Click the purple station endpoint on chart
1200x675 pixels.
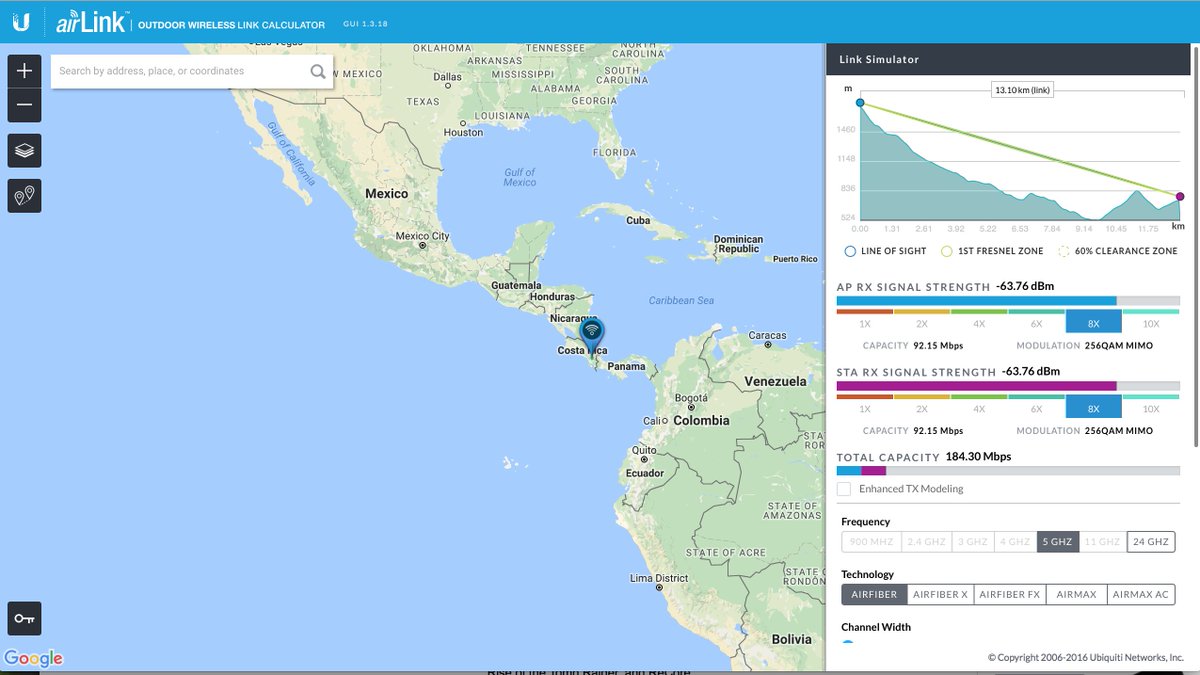click(1180, 197)
